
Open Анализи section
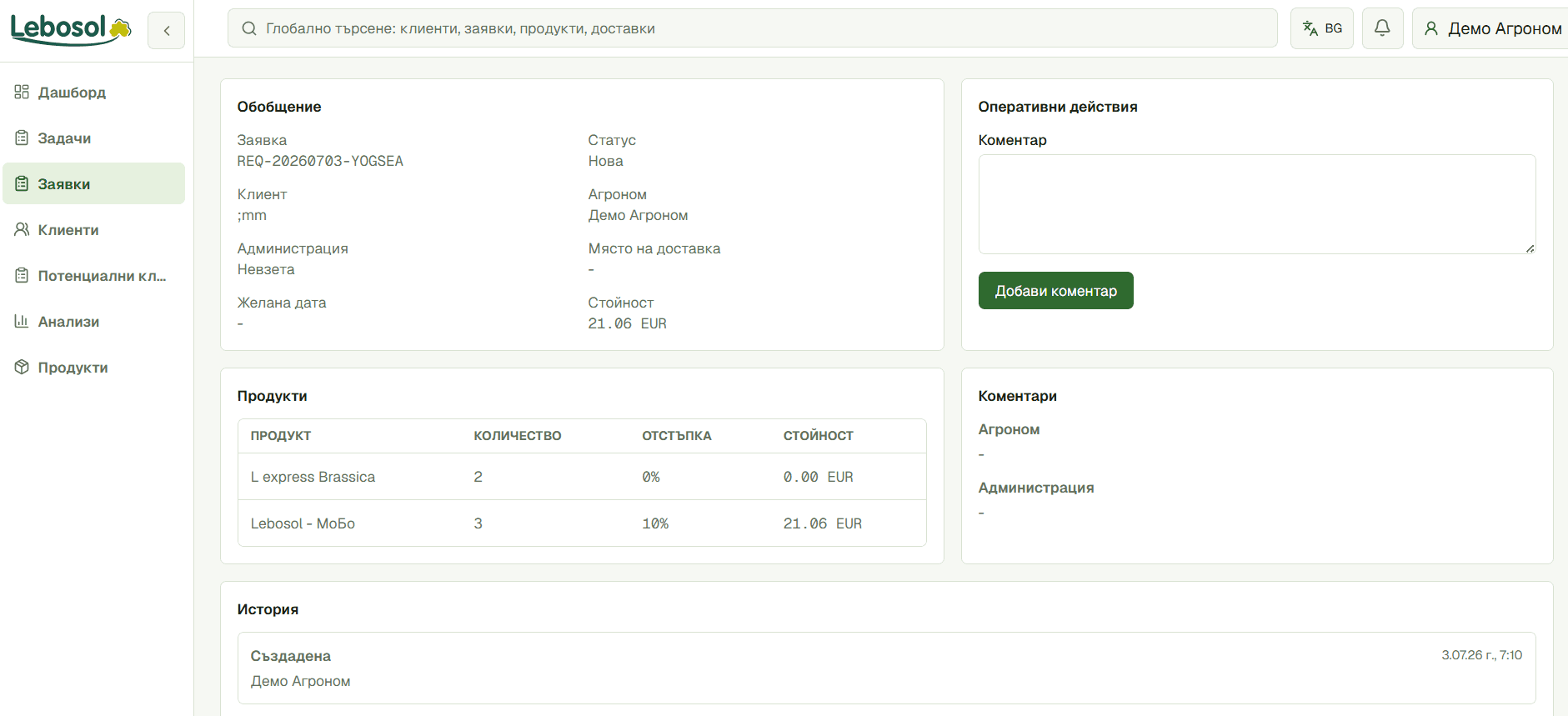tap(93, 321)
